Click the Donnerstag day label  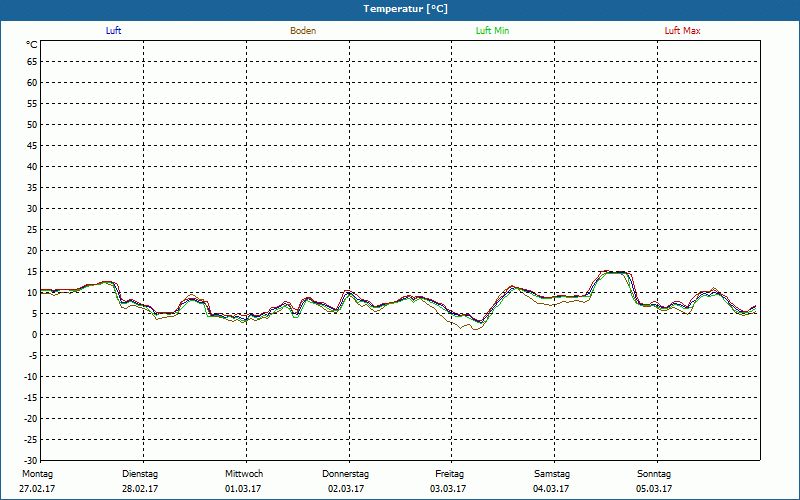click(x=345, y=474)
